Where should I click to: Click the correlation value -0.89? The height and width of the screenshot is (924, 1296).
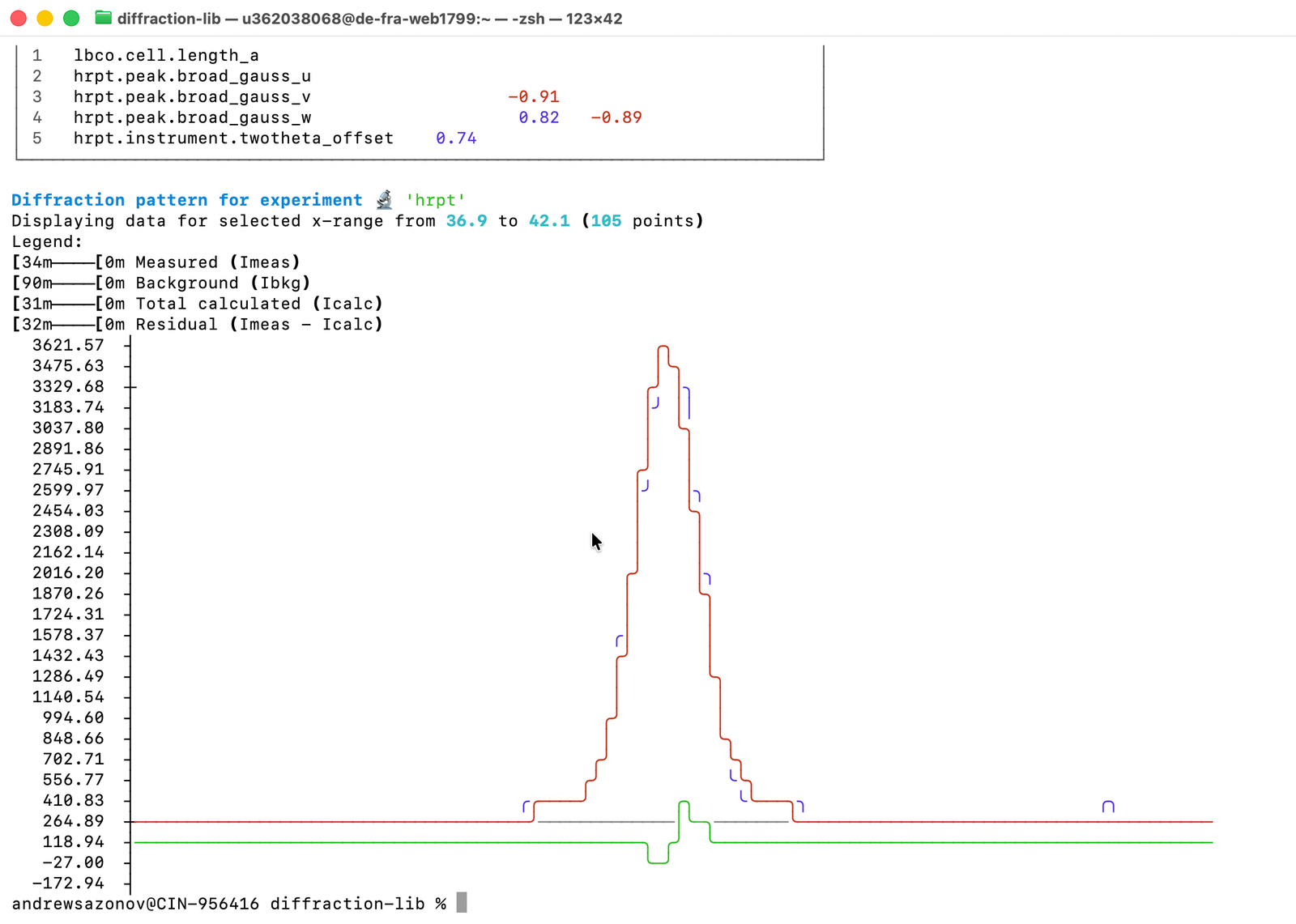(x=616, y=117)
